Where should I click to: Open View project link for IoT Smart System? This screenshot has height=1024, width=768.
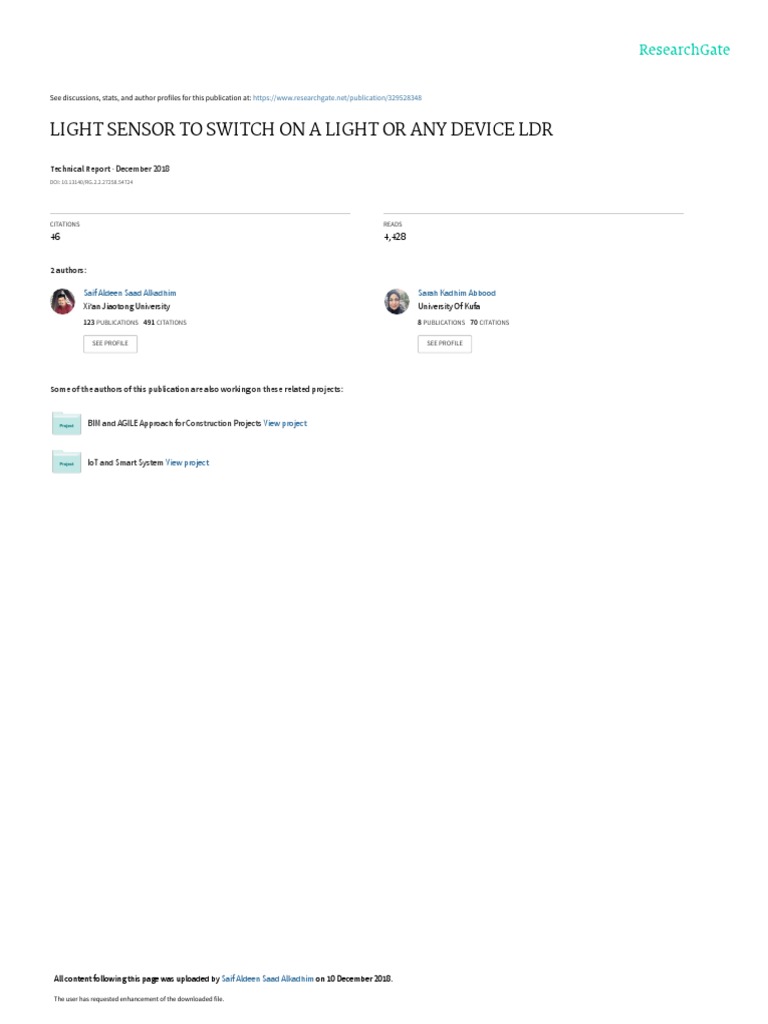point(187,462)
